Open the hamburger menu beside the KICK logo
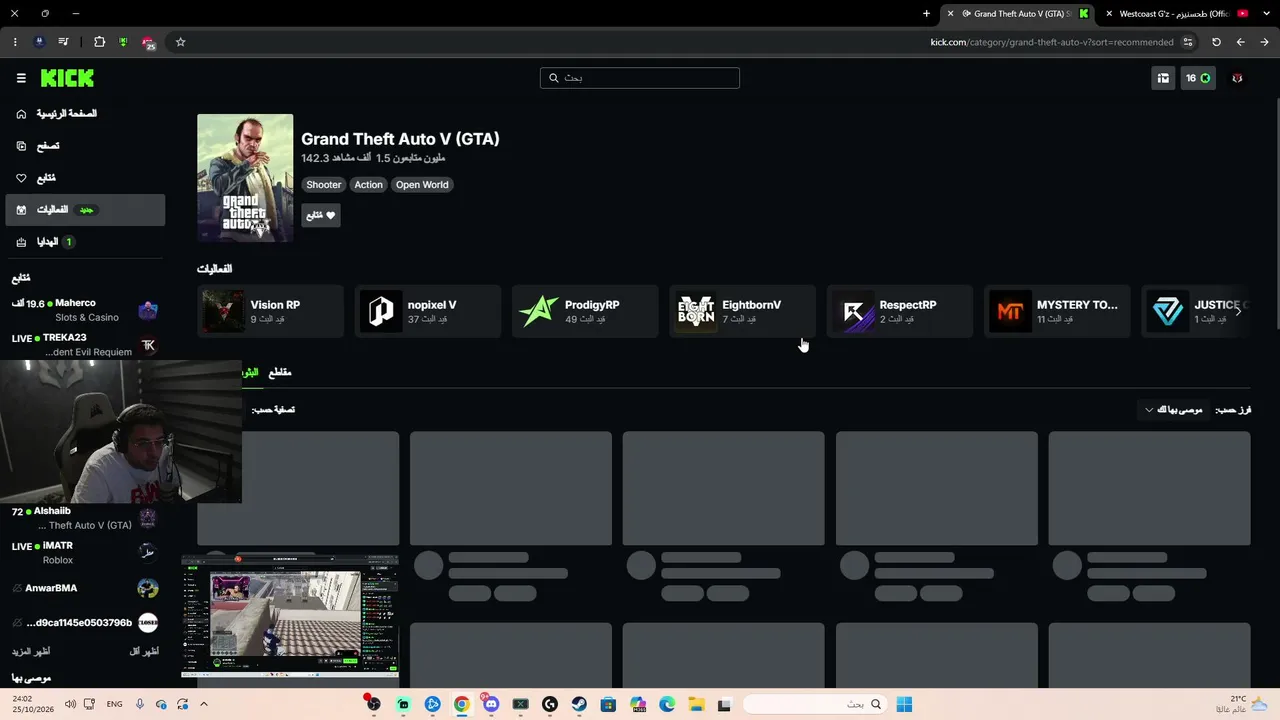 click(21, 78)
